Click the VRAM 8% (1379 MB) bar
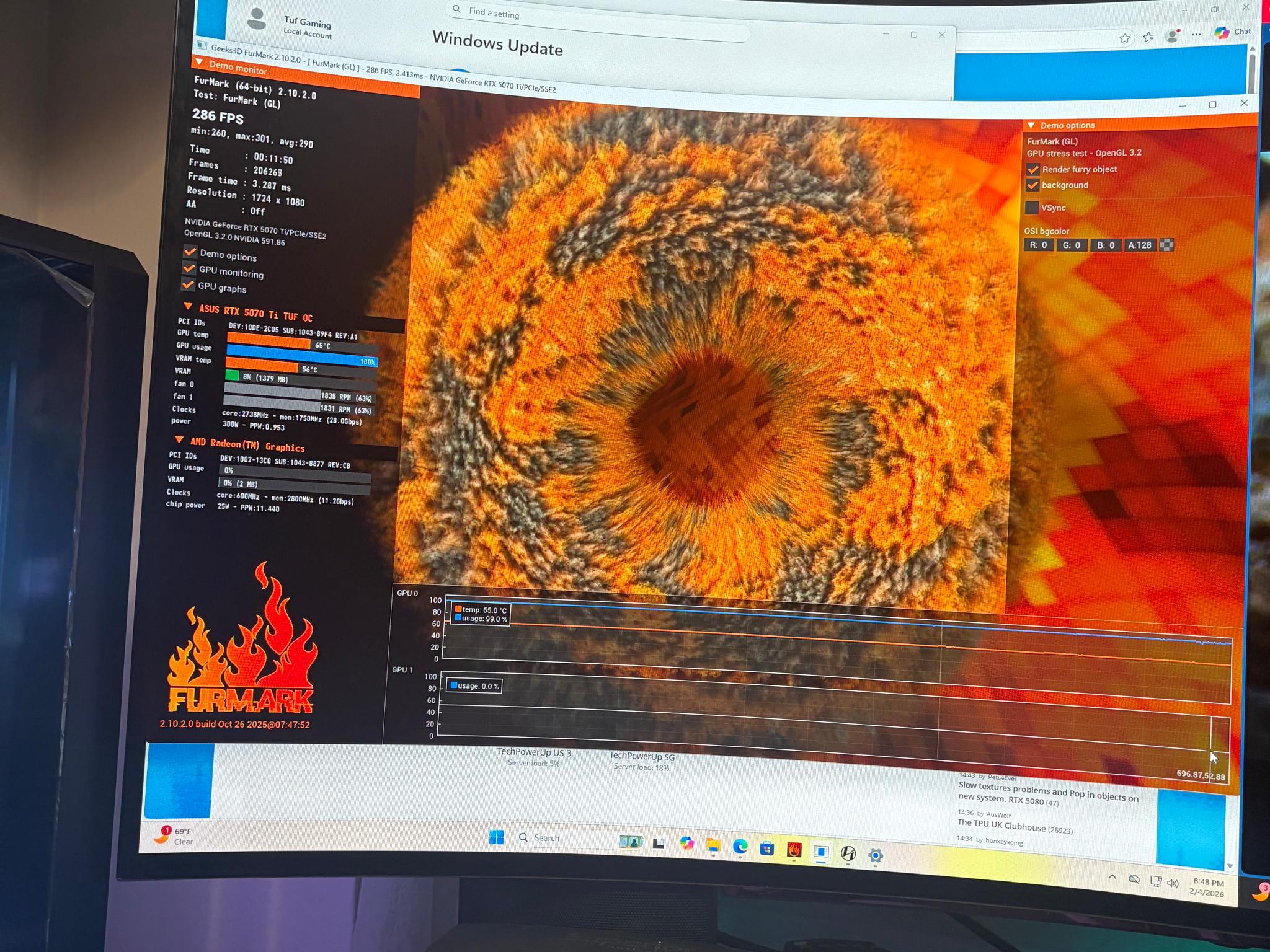1270x952 pixels. click(300, 378)
